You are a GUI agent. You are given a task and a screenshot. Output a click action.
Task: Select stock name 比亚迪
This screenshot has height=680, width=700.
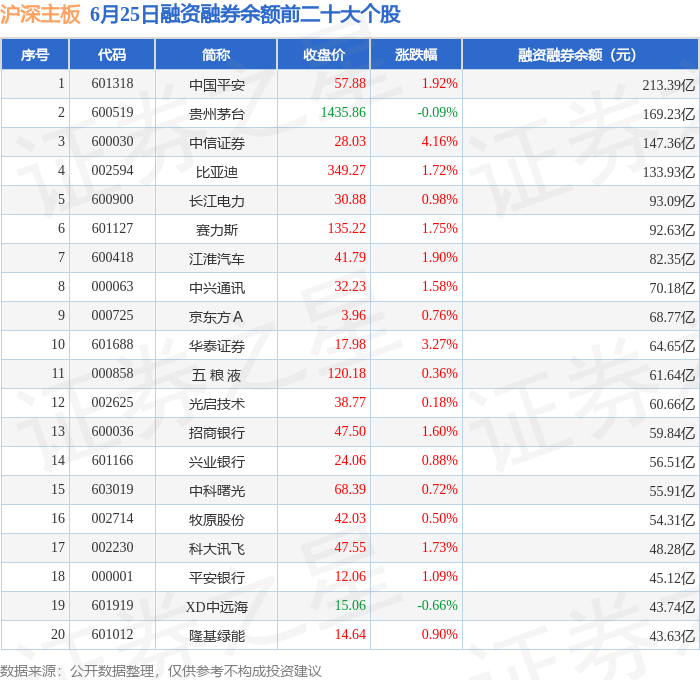pos(217,172)
